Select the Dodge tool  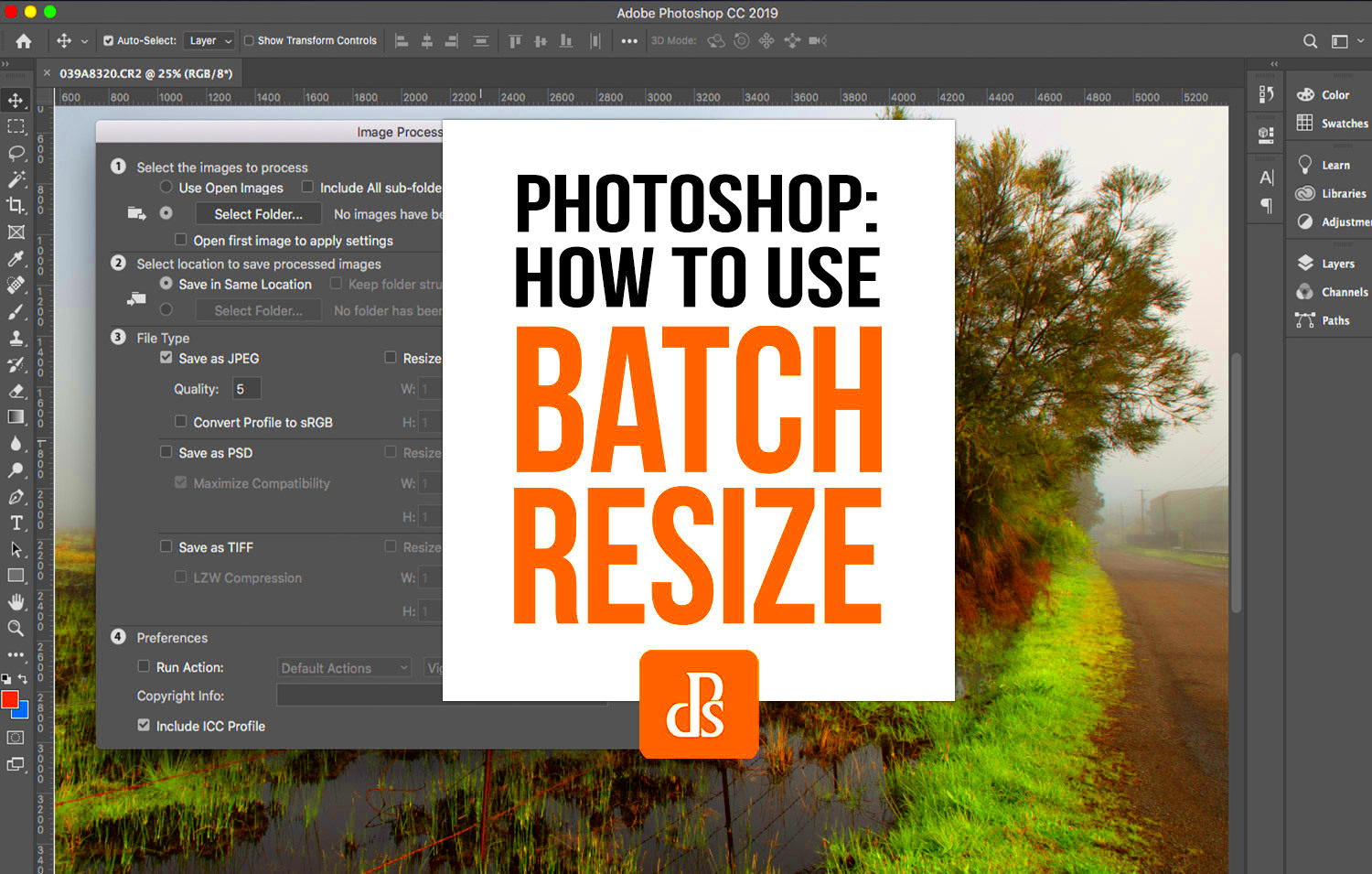(16, 470)
